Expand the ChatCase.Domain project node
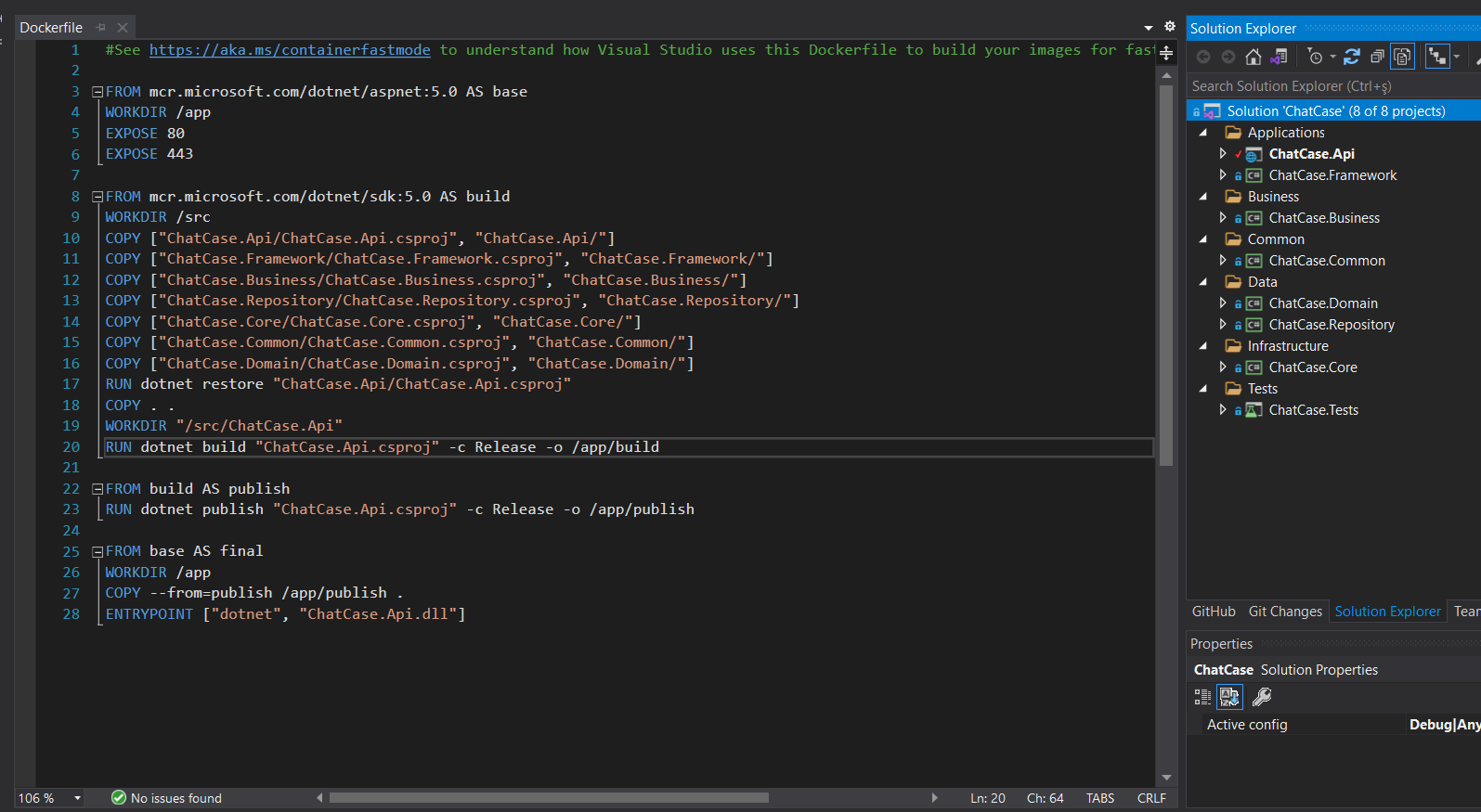Image resolution: width=1481 pixels, height=812 pixels. (1223, 303)
